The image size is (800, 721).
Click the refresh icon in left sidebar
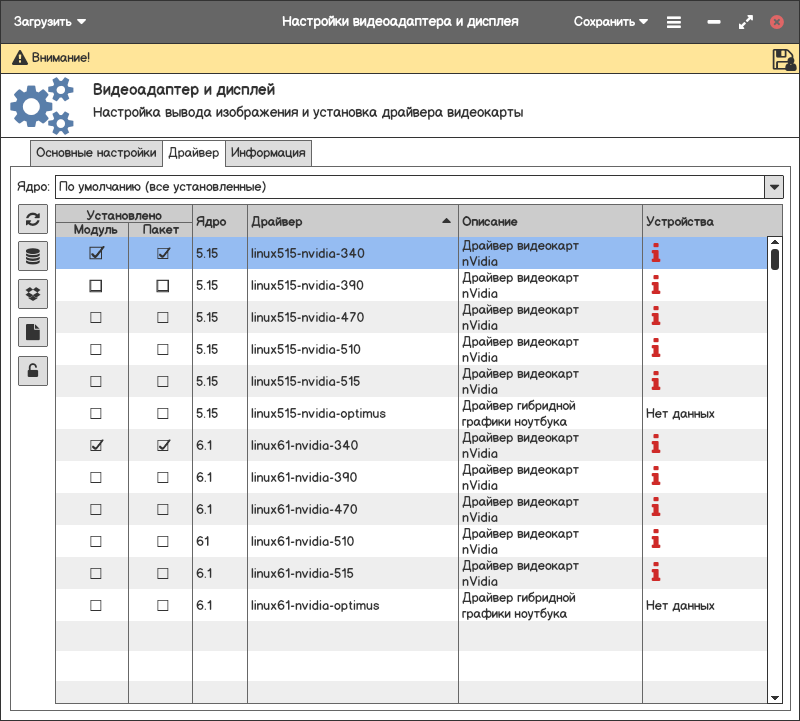point(33,221)
